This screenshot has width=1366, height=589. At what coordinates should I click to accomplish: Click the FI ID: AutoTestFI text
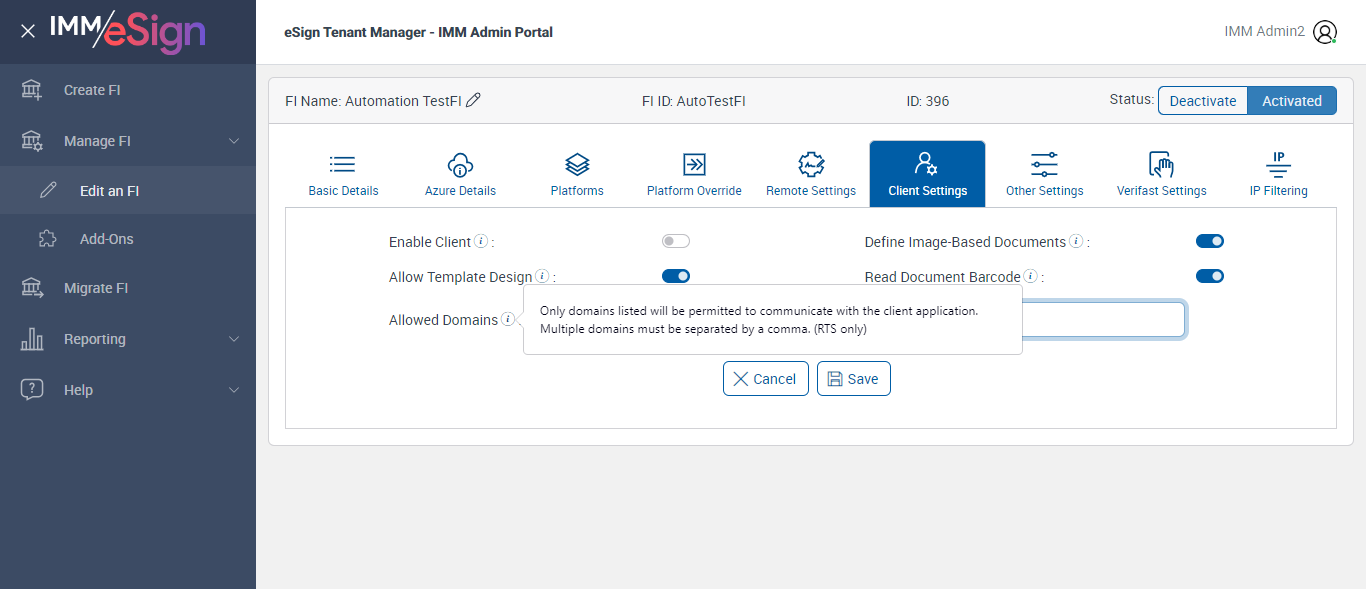pyautogui.click(x=694, y=101)
